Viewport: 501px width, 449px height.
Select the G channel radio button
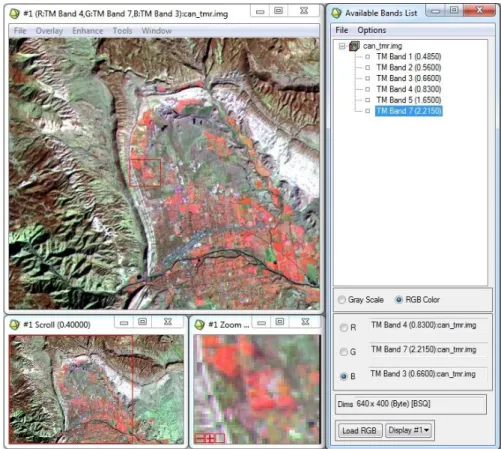(344, 352)
